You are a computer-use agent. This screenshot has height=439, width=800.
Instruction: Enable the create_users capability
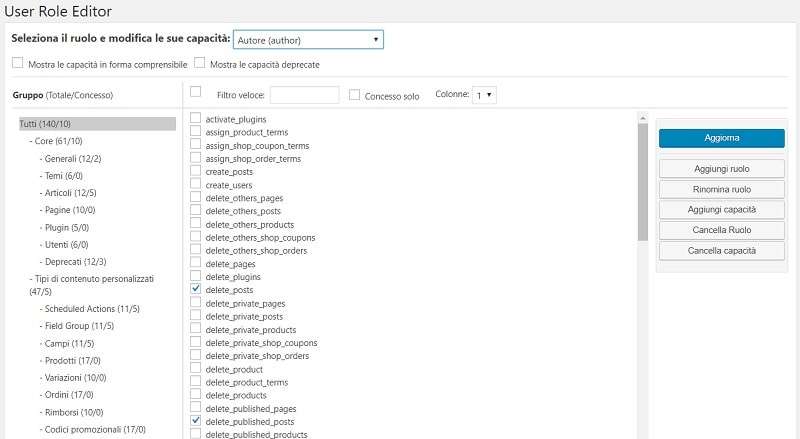click(196, 185)
